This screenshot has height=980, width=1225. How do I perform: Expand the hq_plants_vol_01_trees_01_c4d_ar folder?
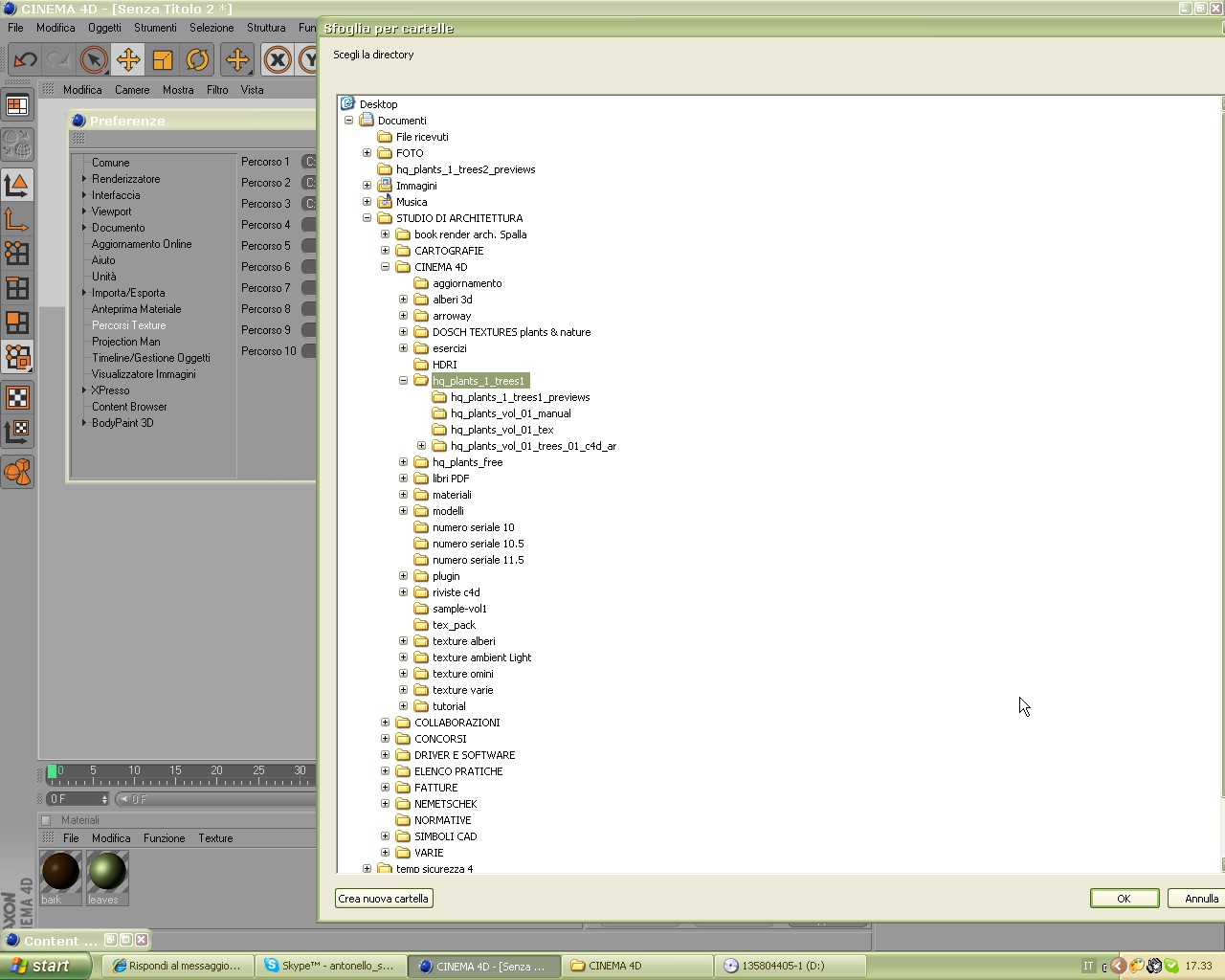(421, 446)
